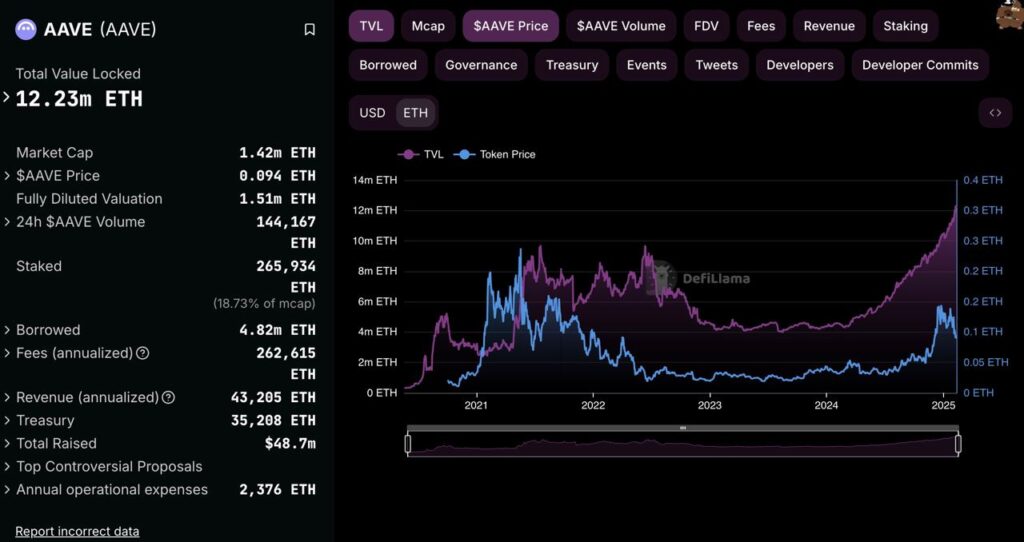The height and width of the screenshot is (542, 1024).
Task: Toggle the Governance chart metric
Action: click(x=481, y=65)
